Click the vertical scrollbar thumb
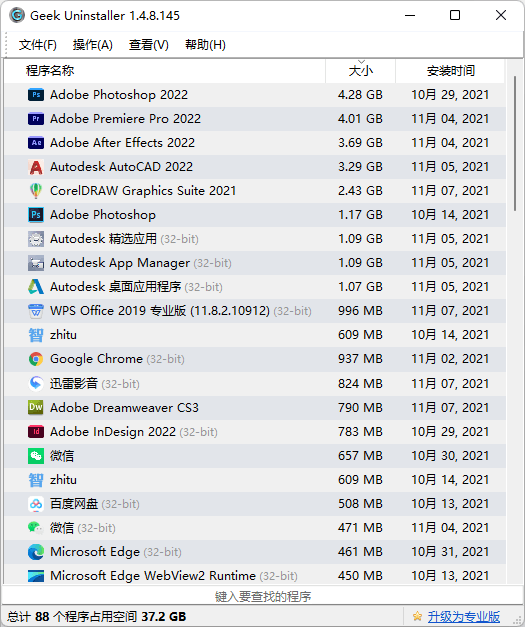Viewport: 525px width, 627px height. (x=515, y=143)
